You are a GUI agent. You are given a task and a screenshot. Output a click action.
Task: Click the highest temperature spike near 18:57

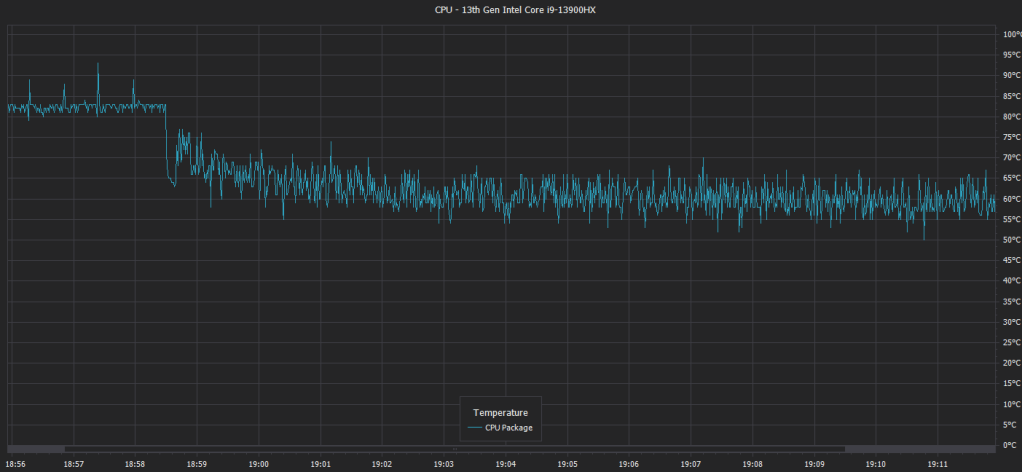98,65
